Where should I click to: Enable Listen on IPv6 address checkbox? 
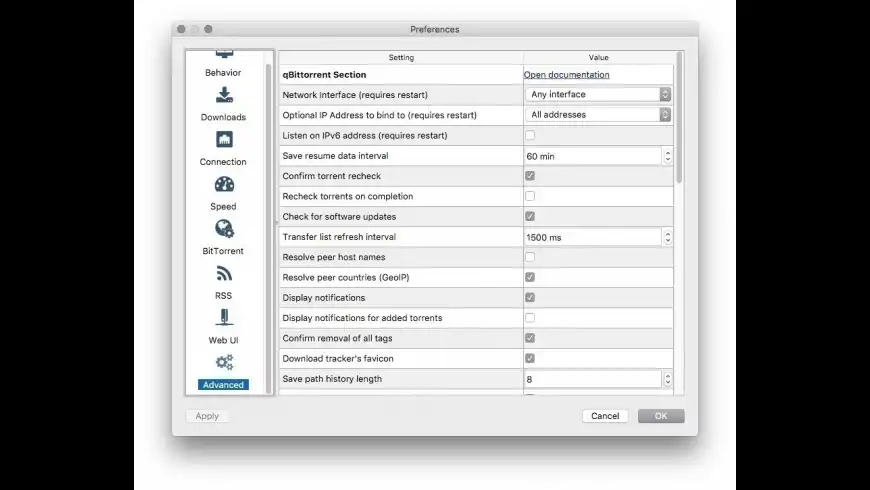tap(530, 135)
